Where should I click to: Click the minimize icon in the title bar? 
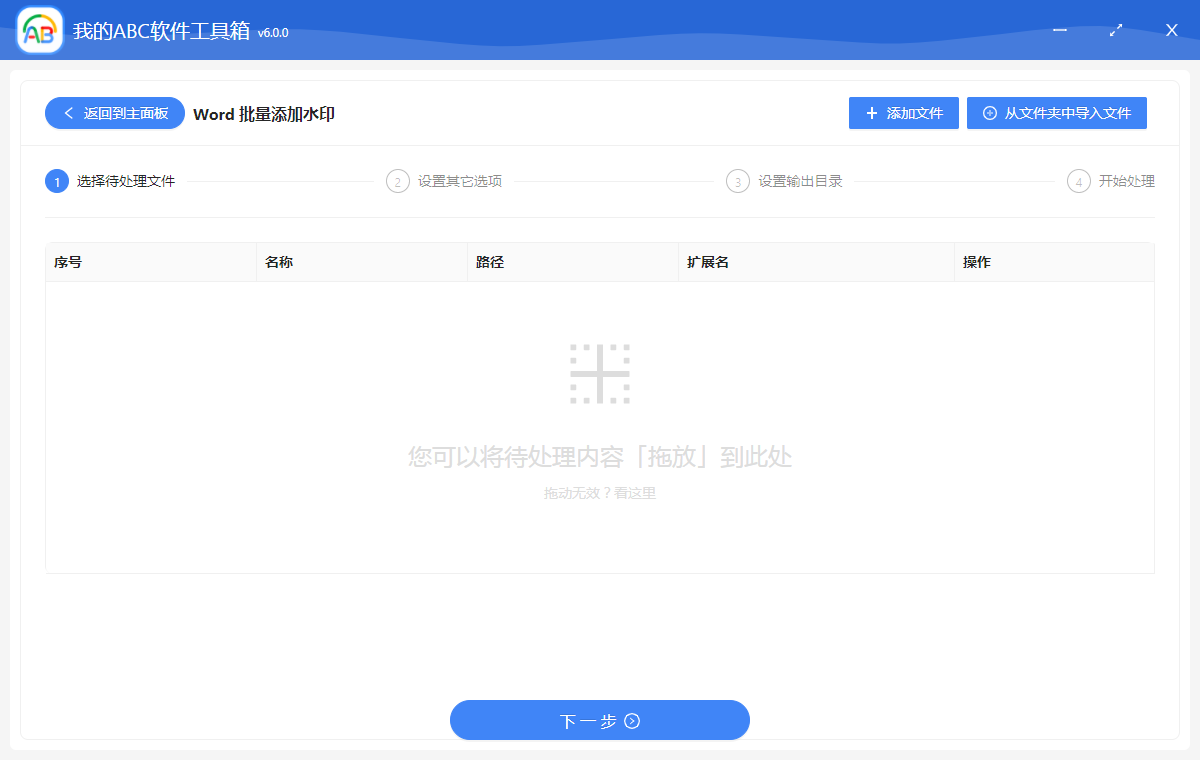pos(1060,30)
